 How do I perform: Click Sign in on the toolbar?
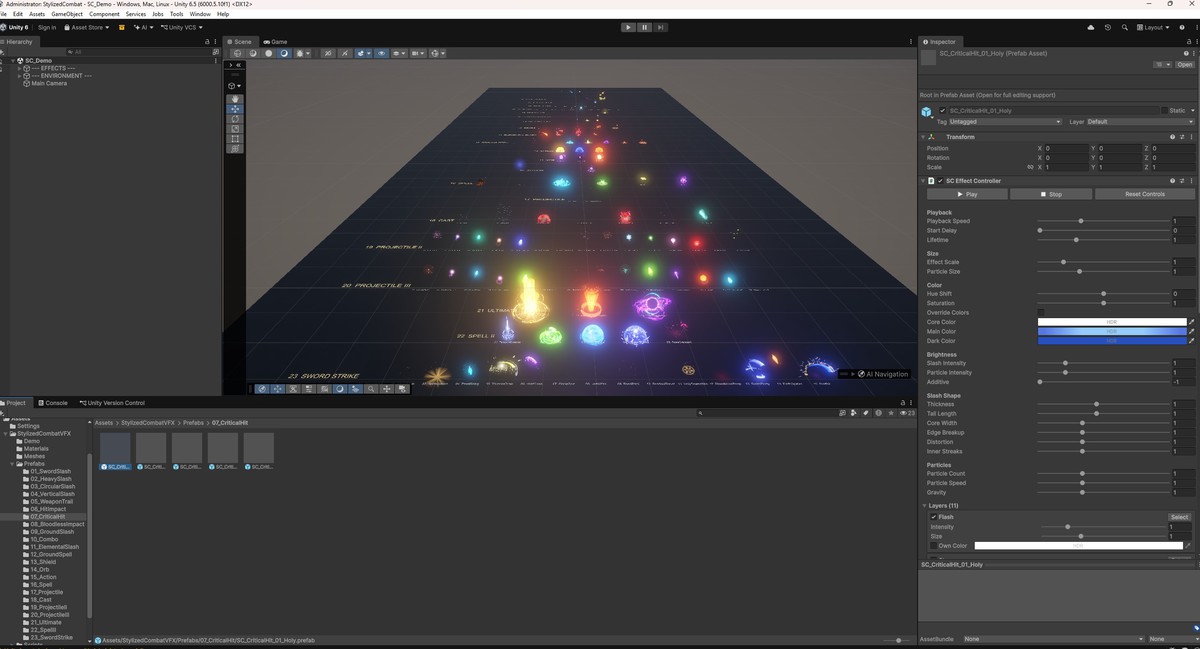point(47,27)
